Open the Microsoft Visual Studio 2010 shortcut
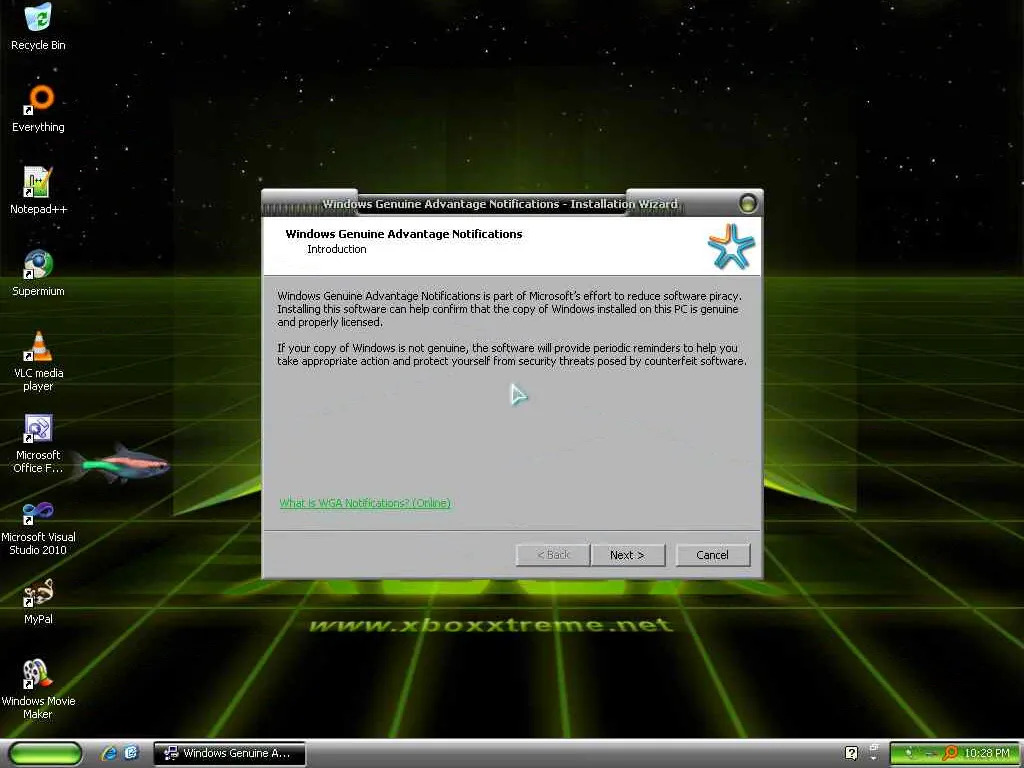 (x=38, y=526)
